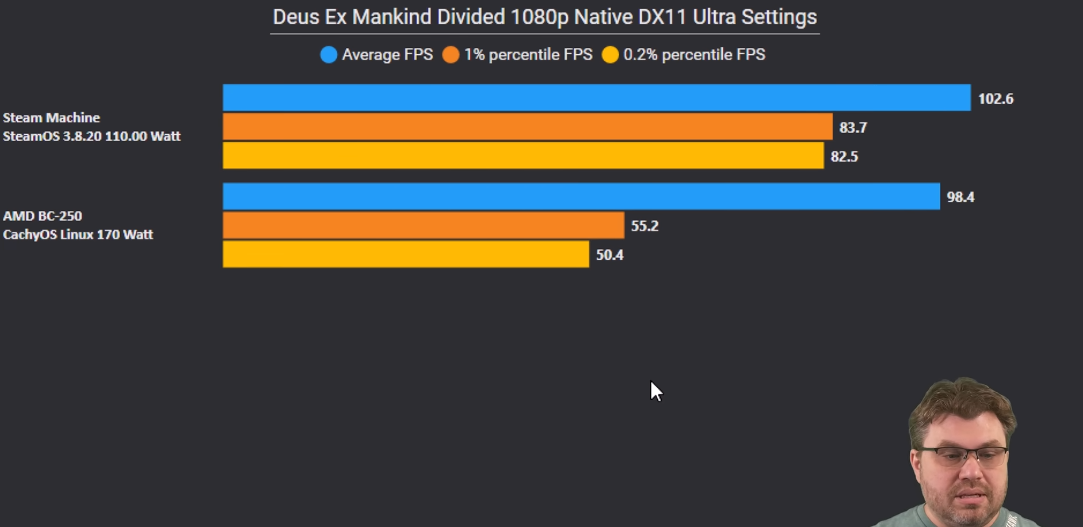The height and width of the screenshot is (527, 1083).
Task: Click the value label 98.4
Action: click(x=960, y=198)
